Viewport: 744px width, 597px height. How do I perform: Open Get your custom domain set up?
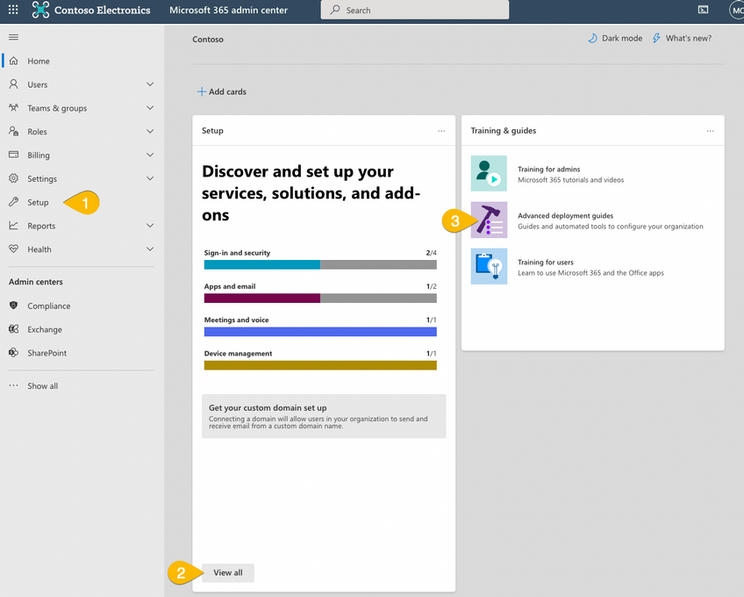click(x=324, y=416)
